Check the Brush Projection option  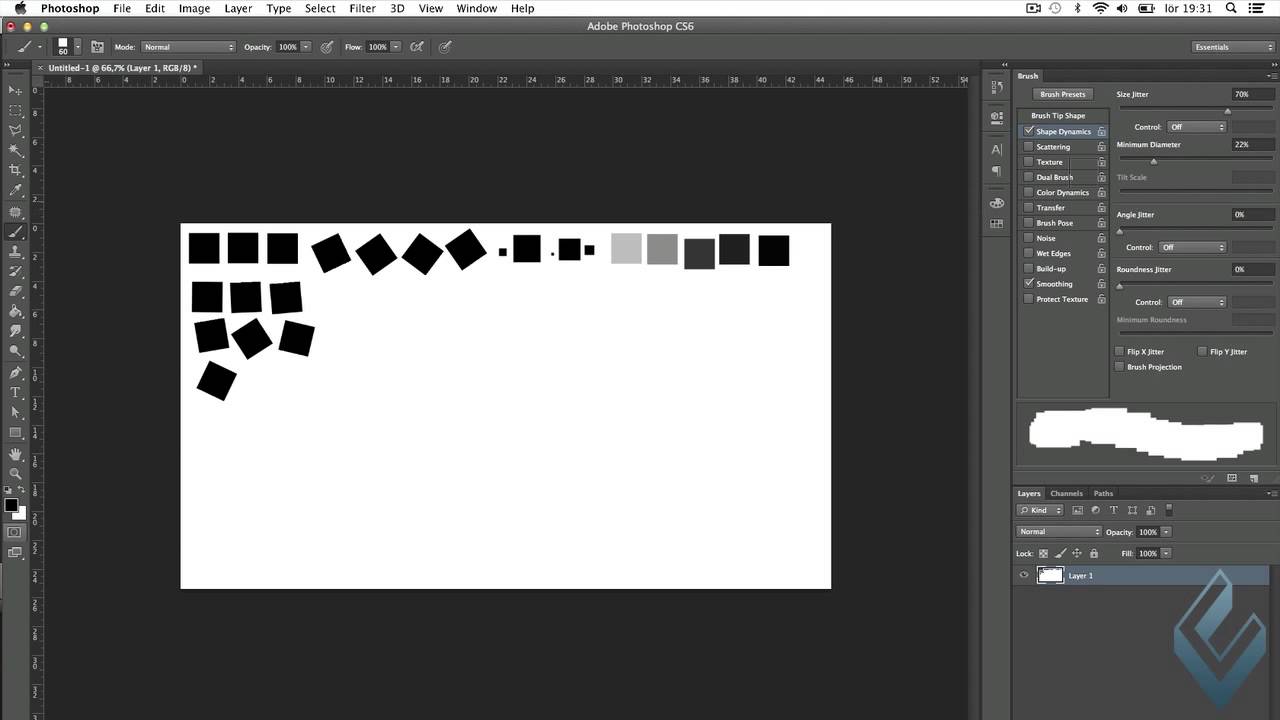(x=1120, y=367)
